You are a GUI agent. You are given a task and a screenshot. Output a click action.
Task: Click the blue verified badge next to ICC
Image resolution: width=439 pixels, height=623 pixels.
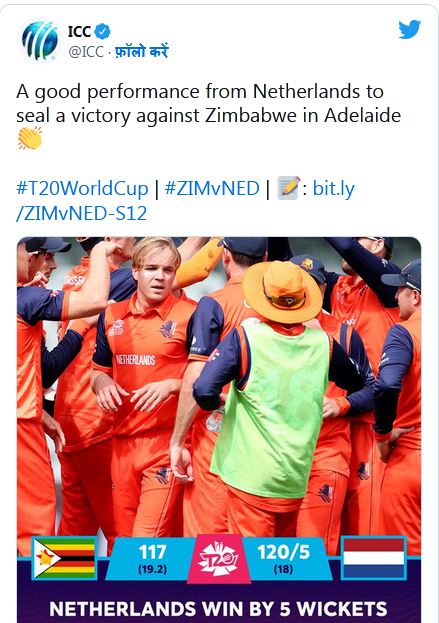click(103, 31)
